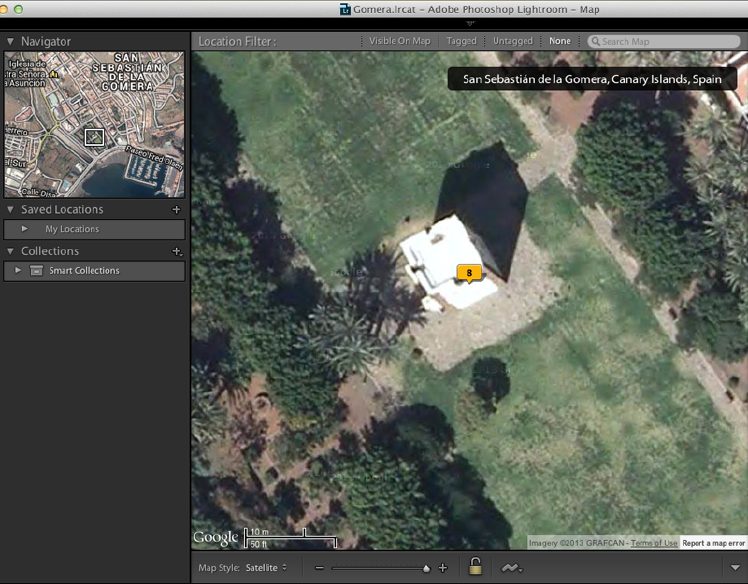Select the My Locations row label
748x584 pixels.
(72, 229)
